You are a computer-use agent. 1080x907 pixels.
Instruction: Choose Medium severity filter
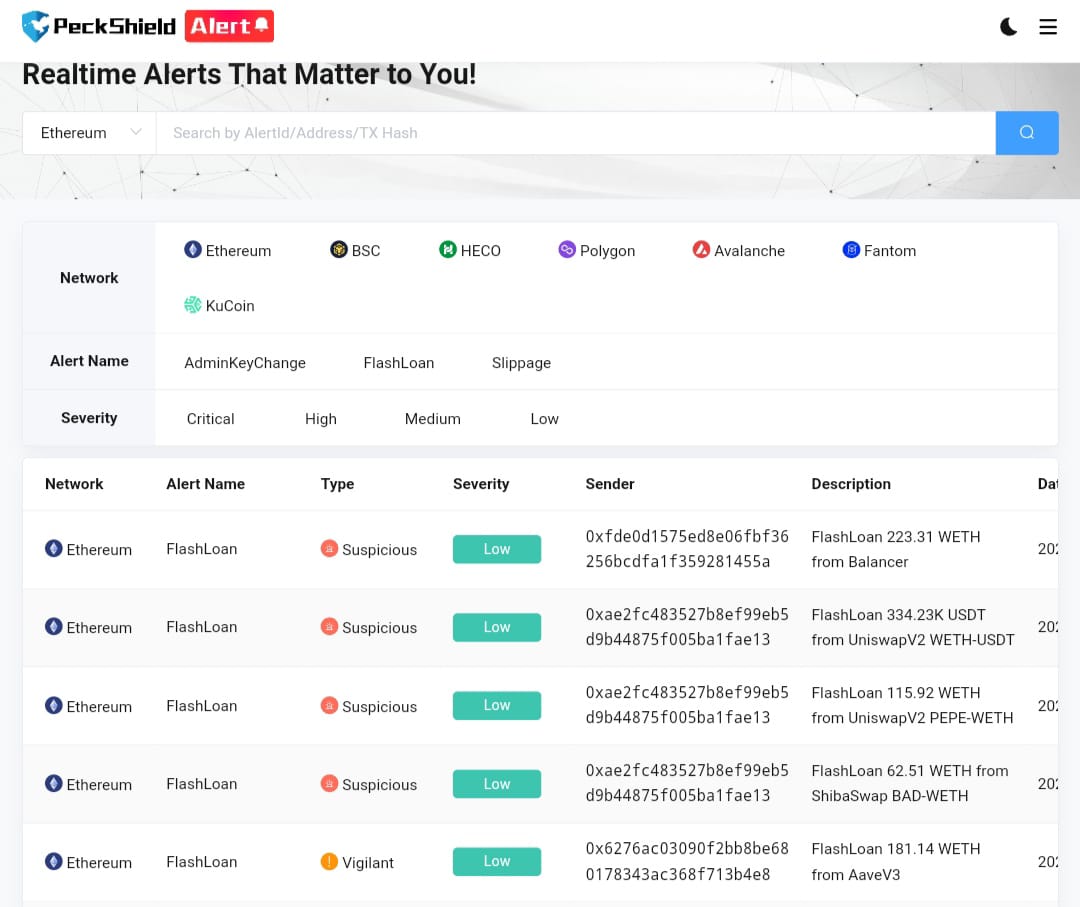432,418
